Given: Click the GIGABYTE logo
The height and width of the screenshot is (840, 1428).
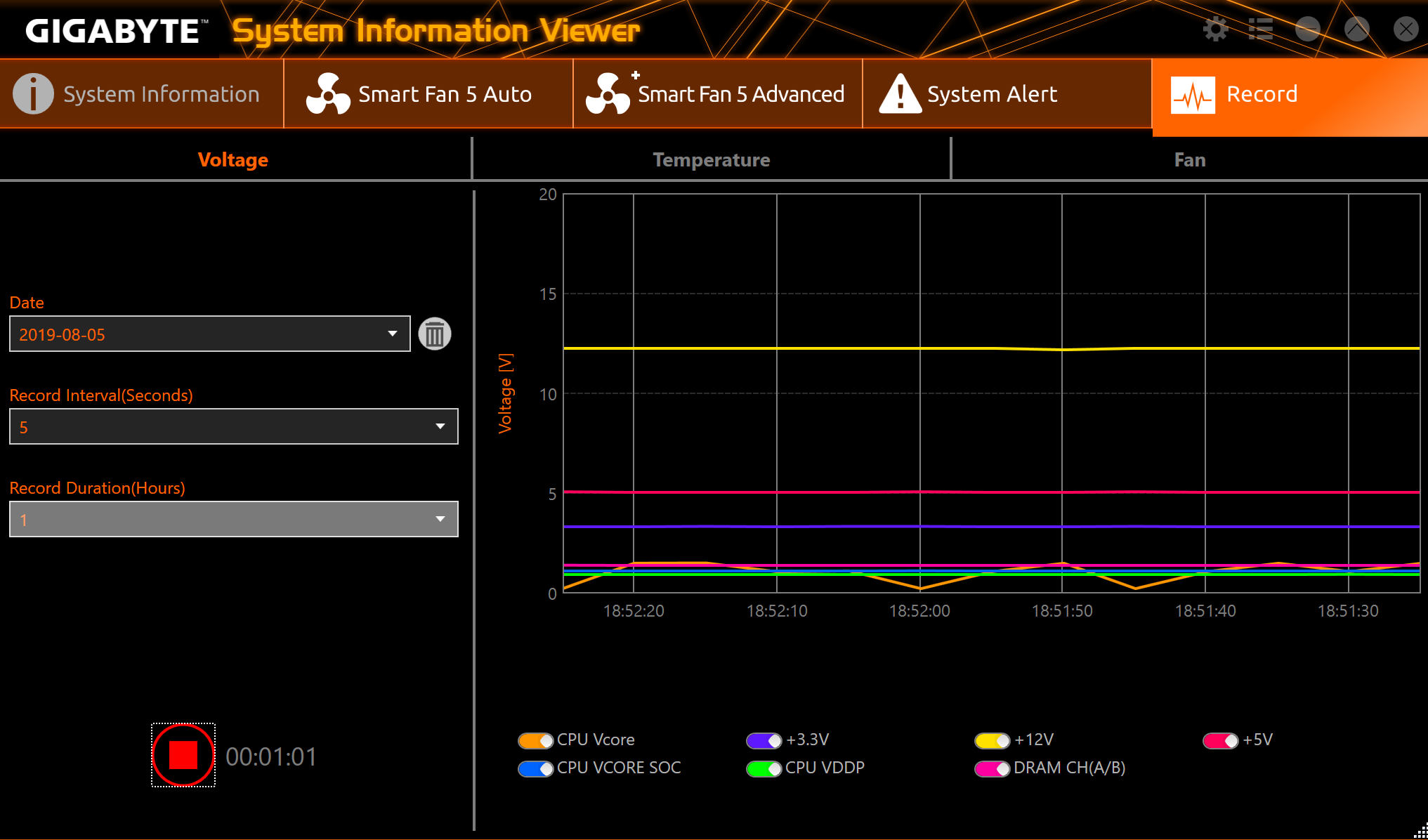Looking at the screenshot, I should click(117, 31).
